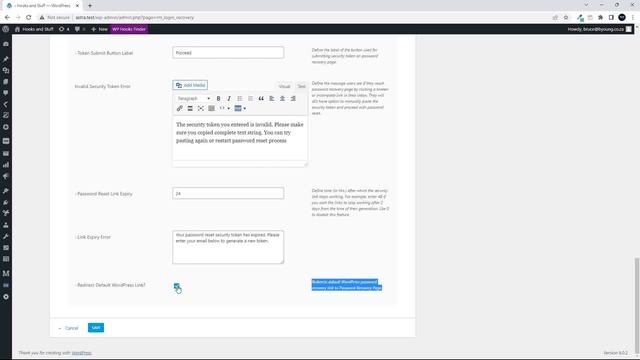Reload the page in the browser
Screen dimensions: 640x360
pos(29,18)
